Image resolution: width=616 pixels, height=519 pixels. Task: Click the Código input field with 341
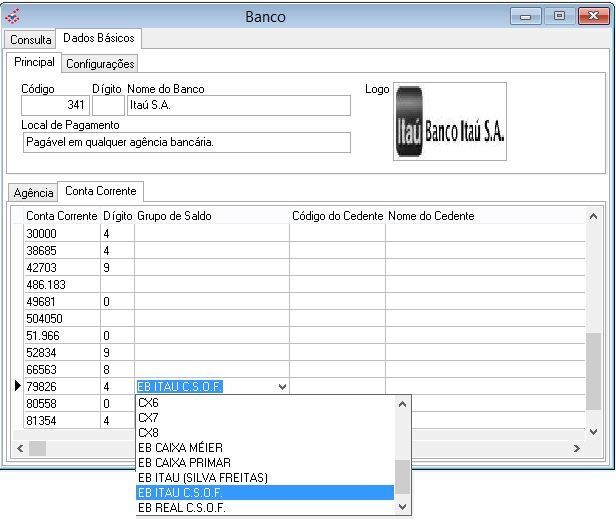(55, 106)
